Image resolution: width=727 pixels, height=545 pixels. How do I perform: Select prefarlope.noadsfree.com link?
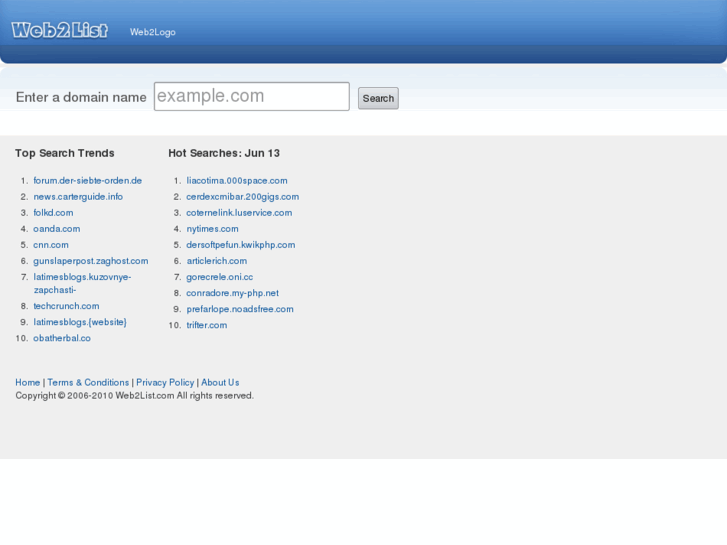(x=240, y=309)
